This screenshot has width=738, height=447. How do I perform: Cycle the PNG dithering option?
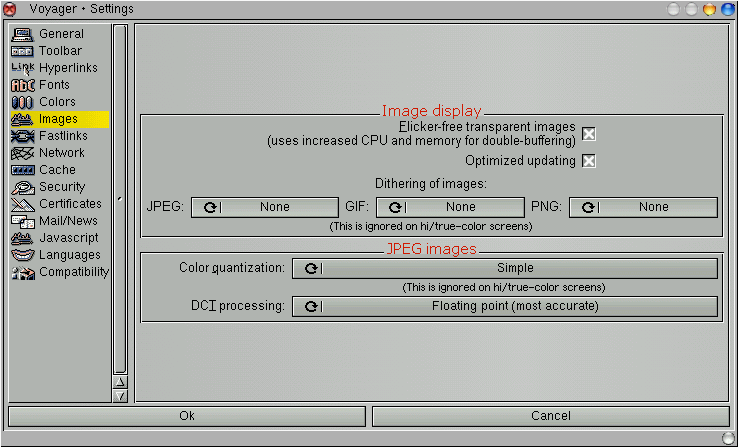[x=643, y=207]
